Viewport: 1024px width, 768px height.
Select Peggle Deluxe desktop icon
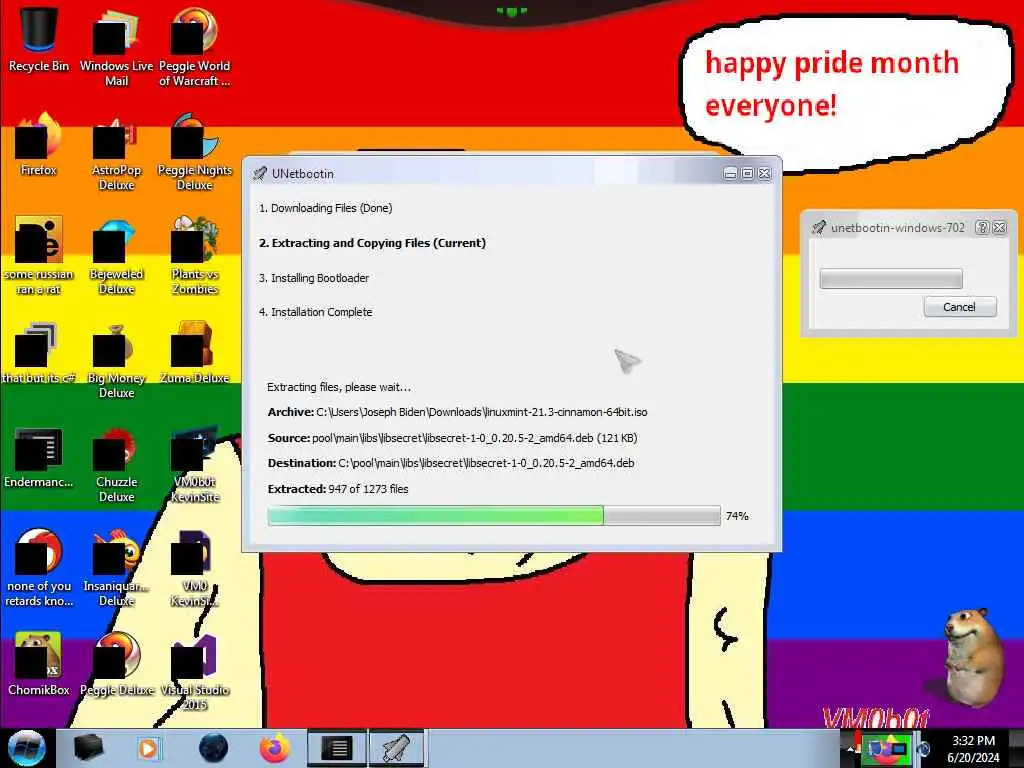[116, 664]
